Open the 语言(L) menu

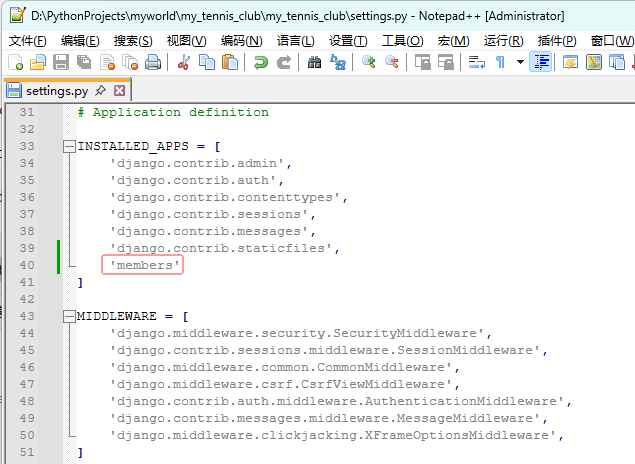295,41
